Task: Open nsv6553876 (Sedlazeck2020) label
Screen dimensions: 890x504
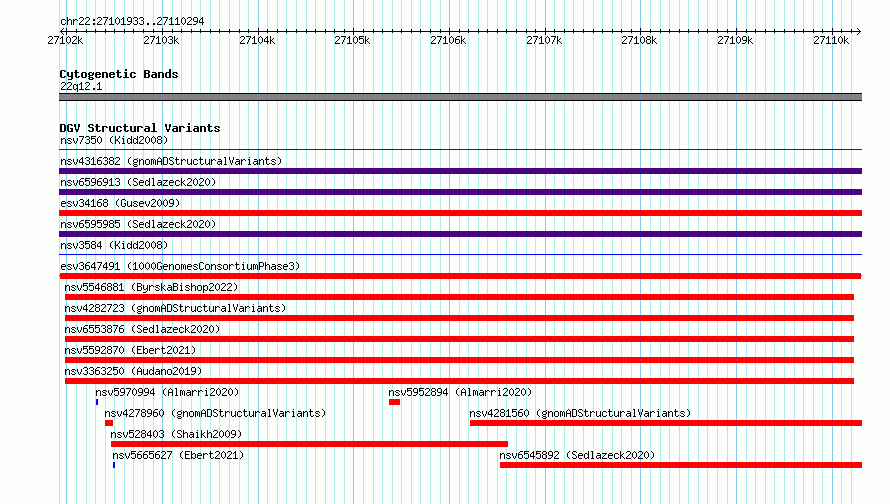Action: (x=142, y=329)
